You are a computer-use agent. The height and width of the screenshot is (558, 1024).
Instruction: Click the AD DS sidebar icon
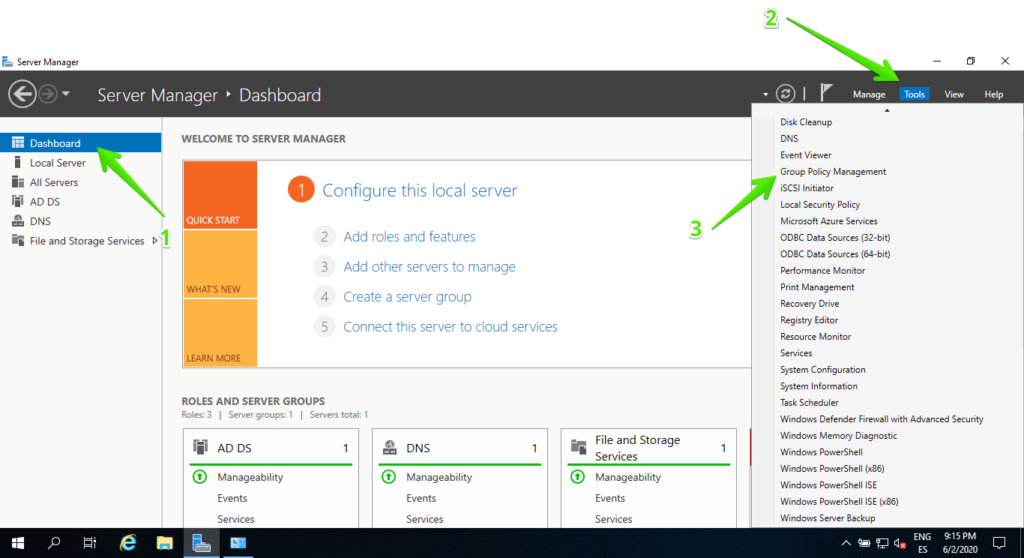[18, 201]
